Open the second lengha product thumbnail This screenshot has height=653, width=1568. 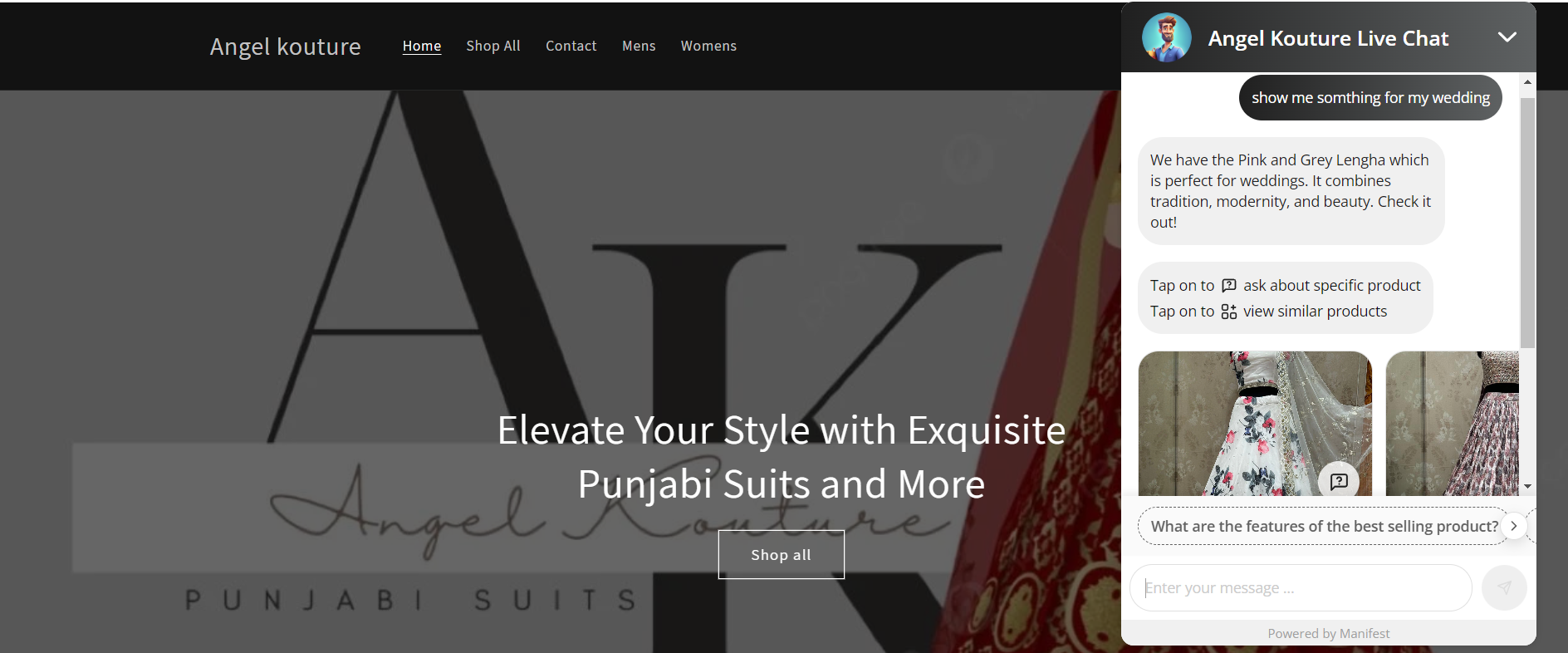coord(1453,423)
